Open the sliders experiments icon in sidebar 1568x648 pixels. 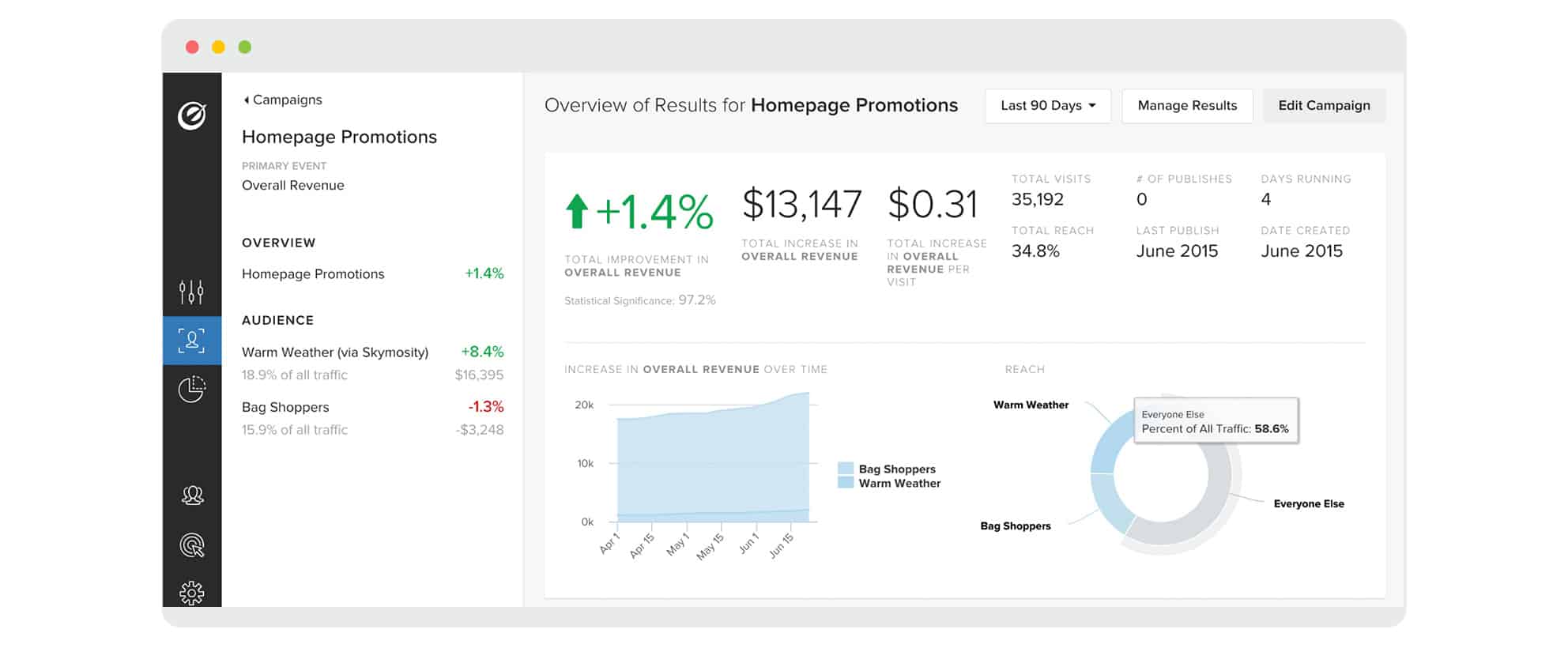click(x=191, y=292)
